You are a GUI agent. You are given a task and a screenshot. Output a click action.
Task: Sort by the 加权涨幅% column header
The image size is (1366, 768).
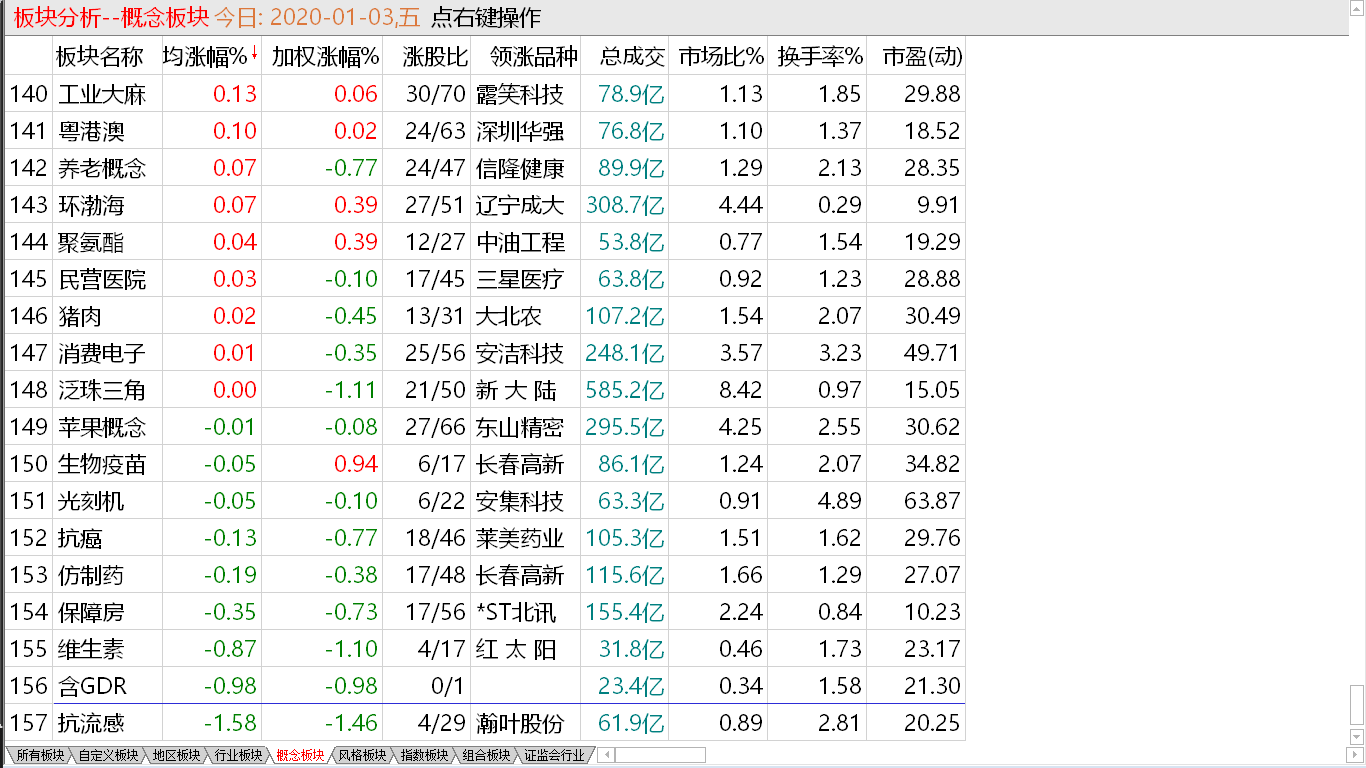[x=325, y=56]
